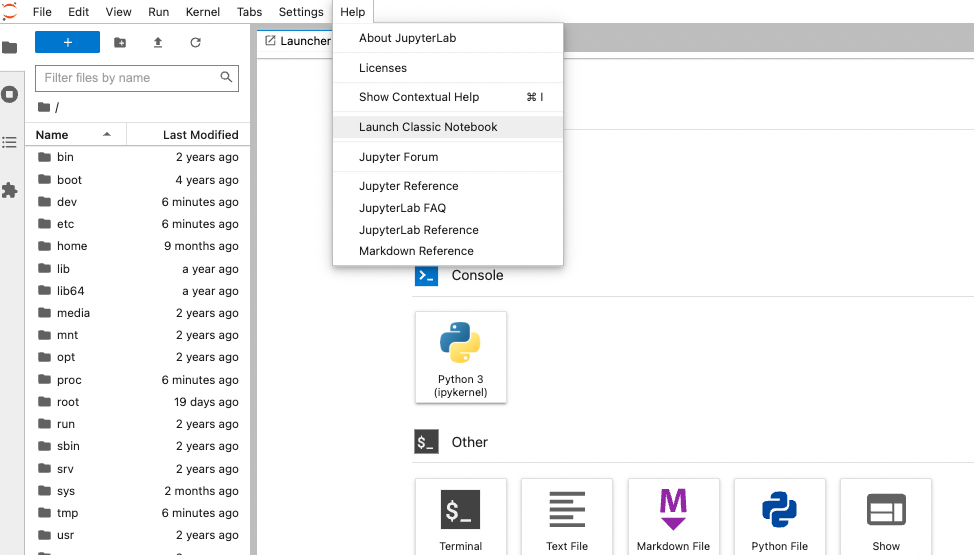
Task: Select the lib64 folder
Action: tap(137, 291)
